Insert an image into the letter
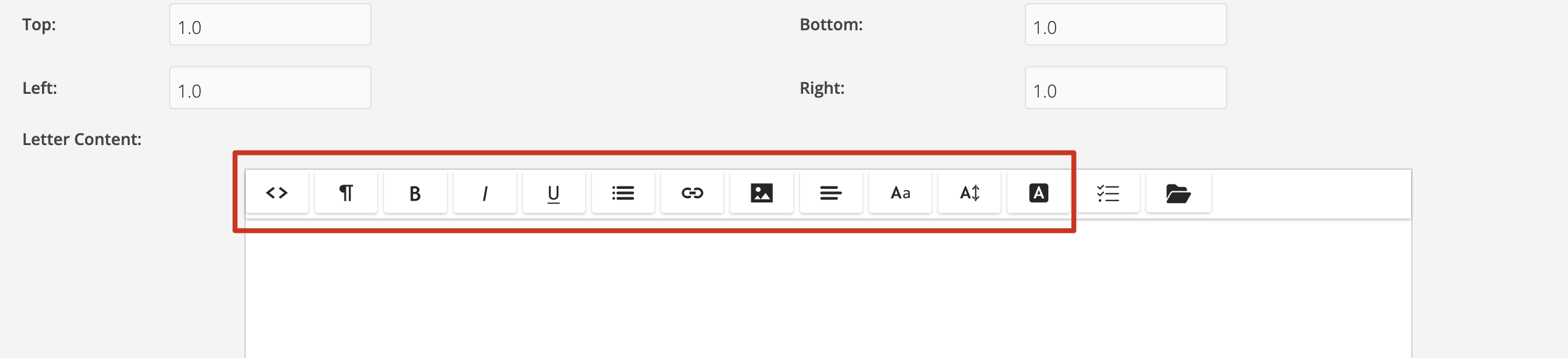1568x358 pixels. 762,193
